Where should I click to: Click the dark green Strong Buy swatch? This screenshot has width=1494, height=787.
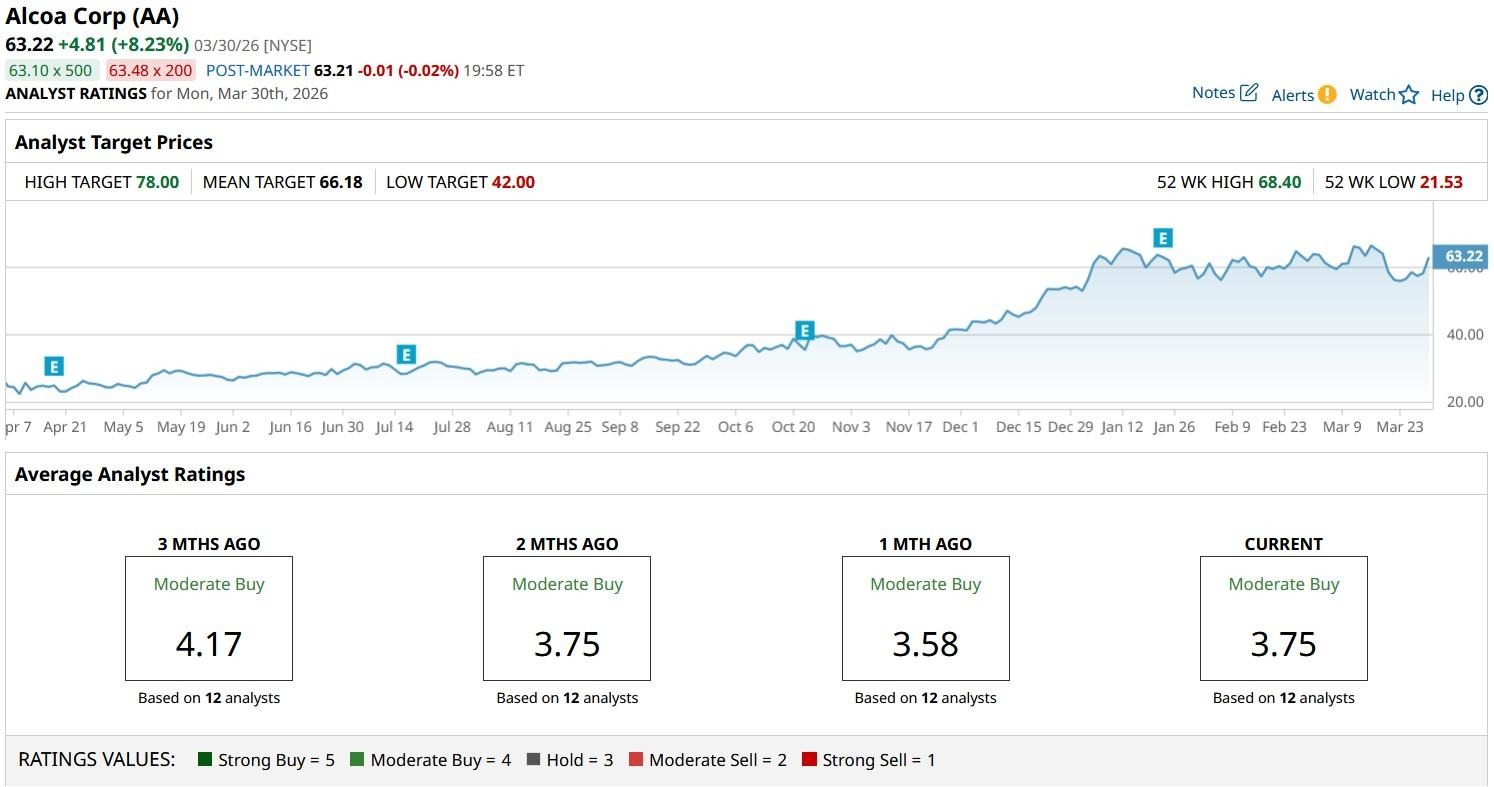pyautogui.click(x=205, y=760)
